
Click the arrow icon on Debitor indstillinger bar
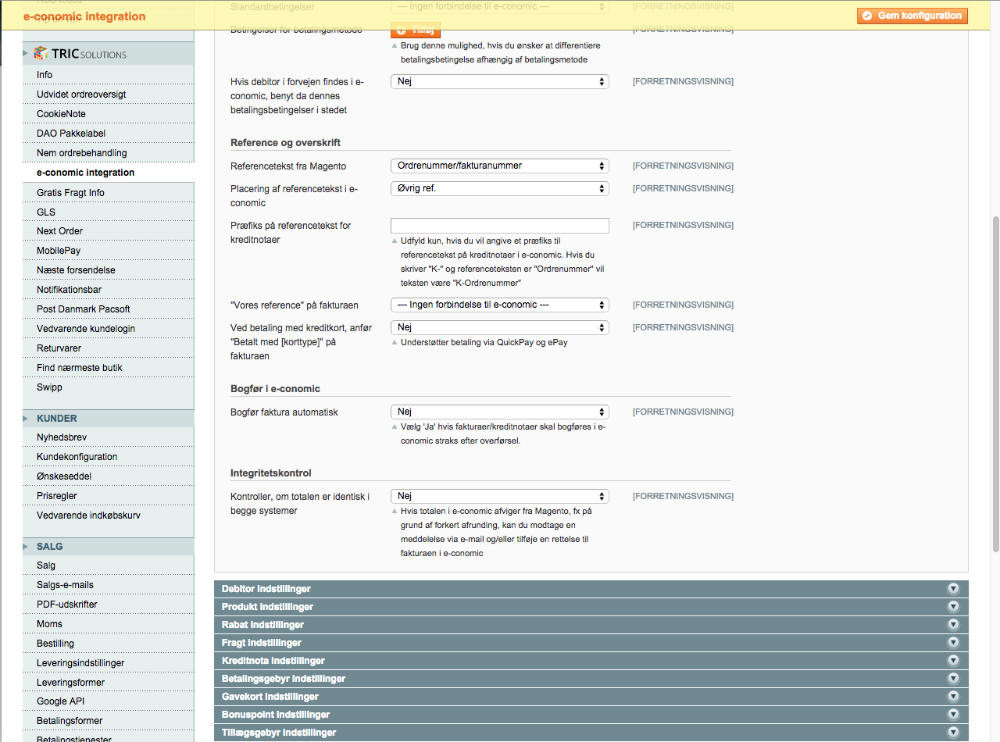(953, 588)
